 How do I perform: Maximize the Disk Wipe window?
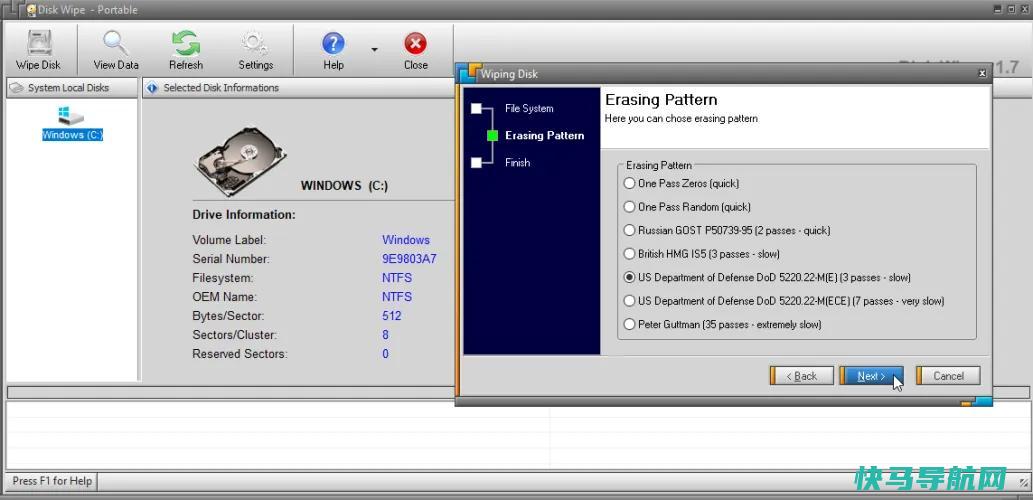click(x=1012, y=9)
